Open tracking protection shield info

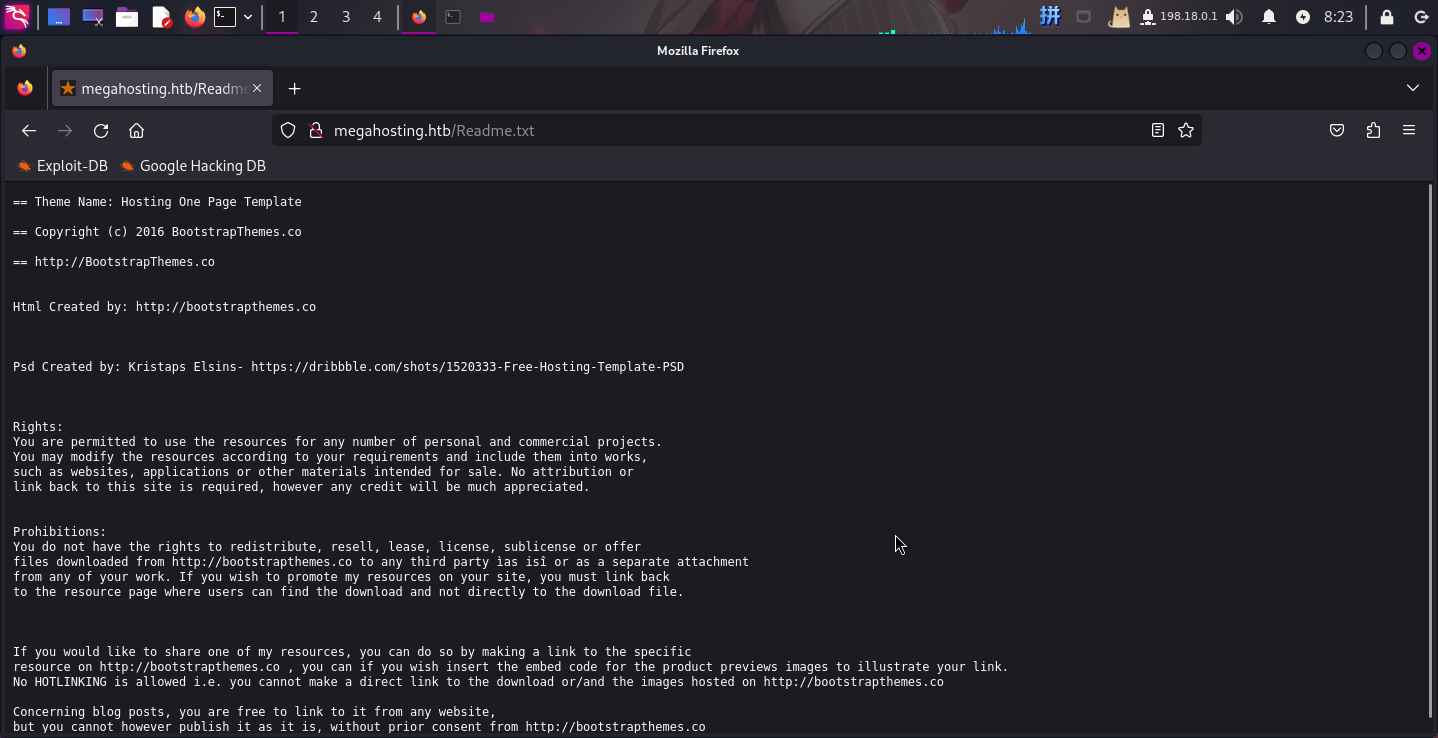(288, 130)
